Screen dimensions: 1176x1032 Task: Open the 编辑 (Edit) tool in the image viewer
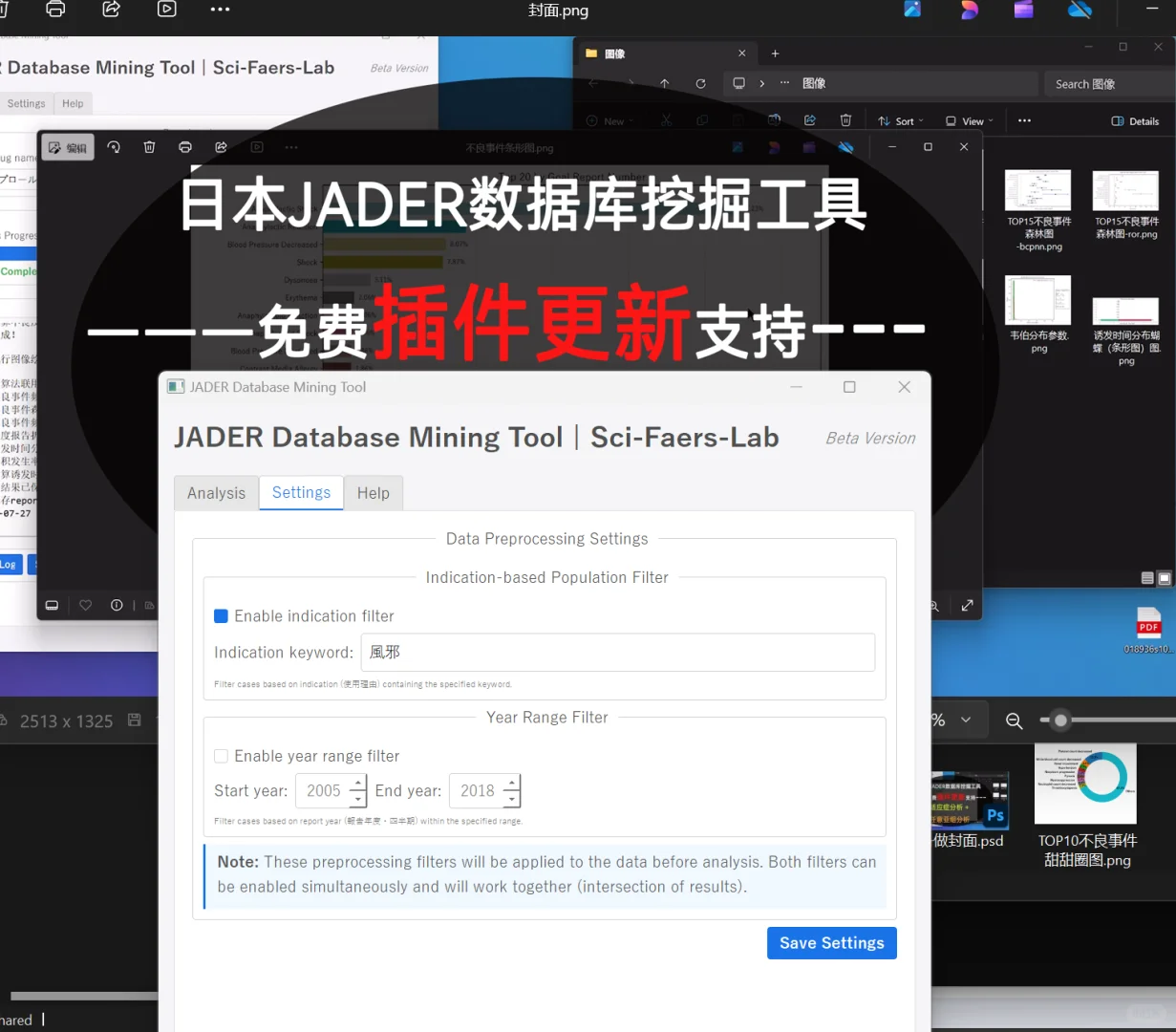coord(67,147)
